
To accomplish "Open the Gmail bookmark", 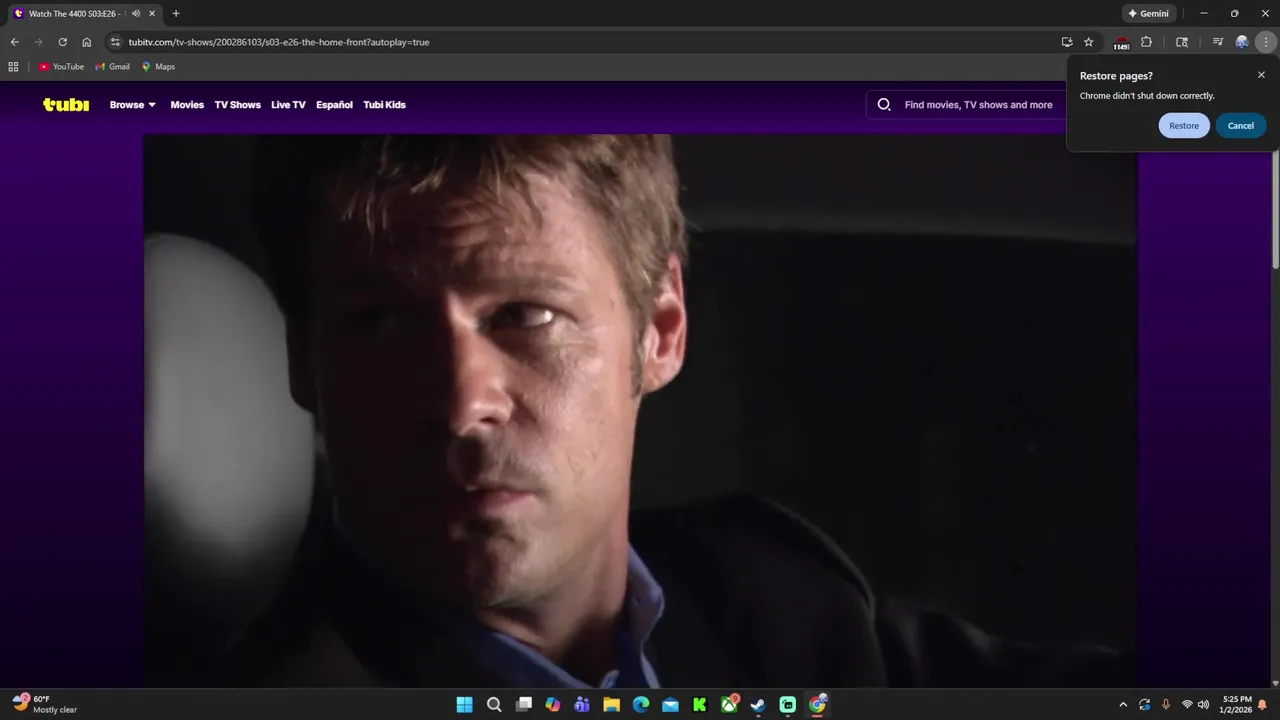I will [x=113, y=67].
